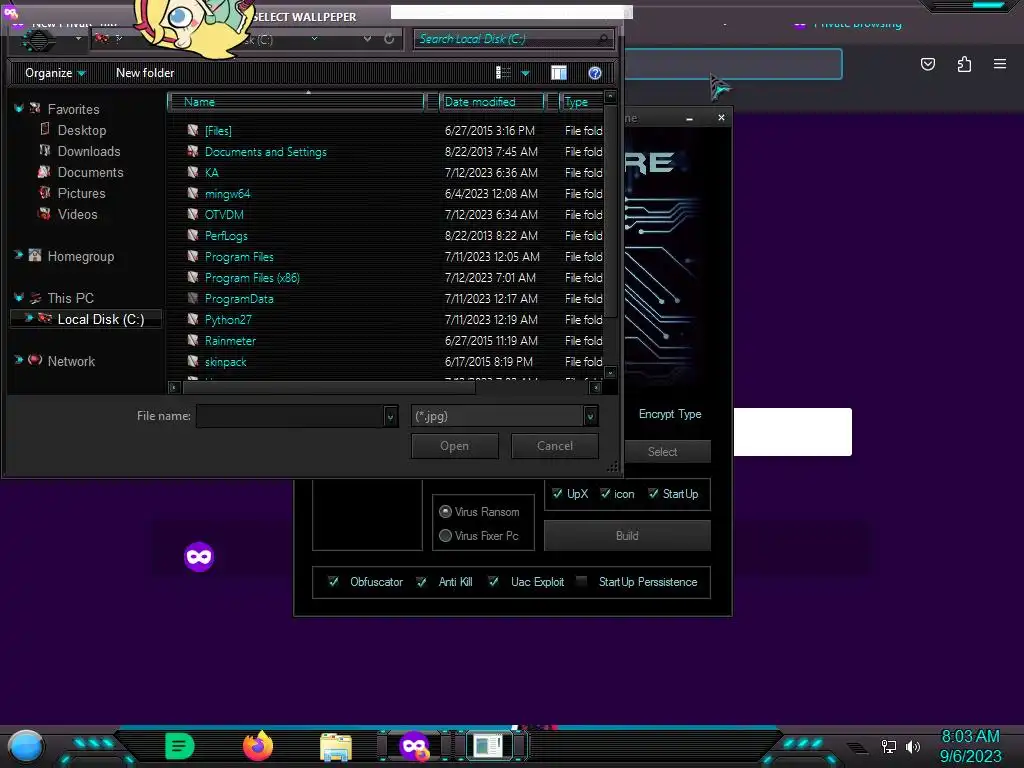Enable the StartUp Perssistence checkbox
This screenshot has width=1024, height=768.
pos(581,581)
